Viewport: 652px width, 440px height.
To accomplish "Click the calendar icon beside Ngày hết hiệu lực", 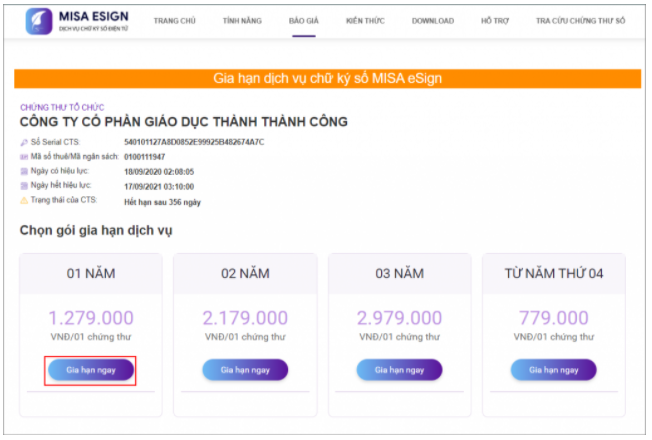I will coord(24,186).
